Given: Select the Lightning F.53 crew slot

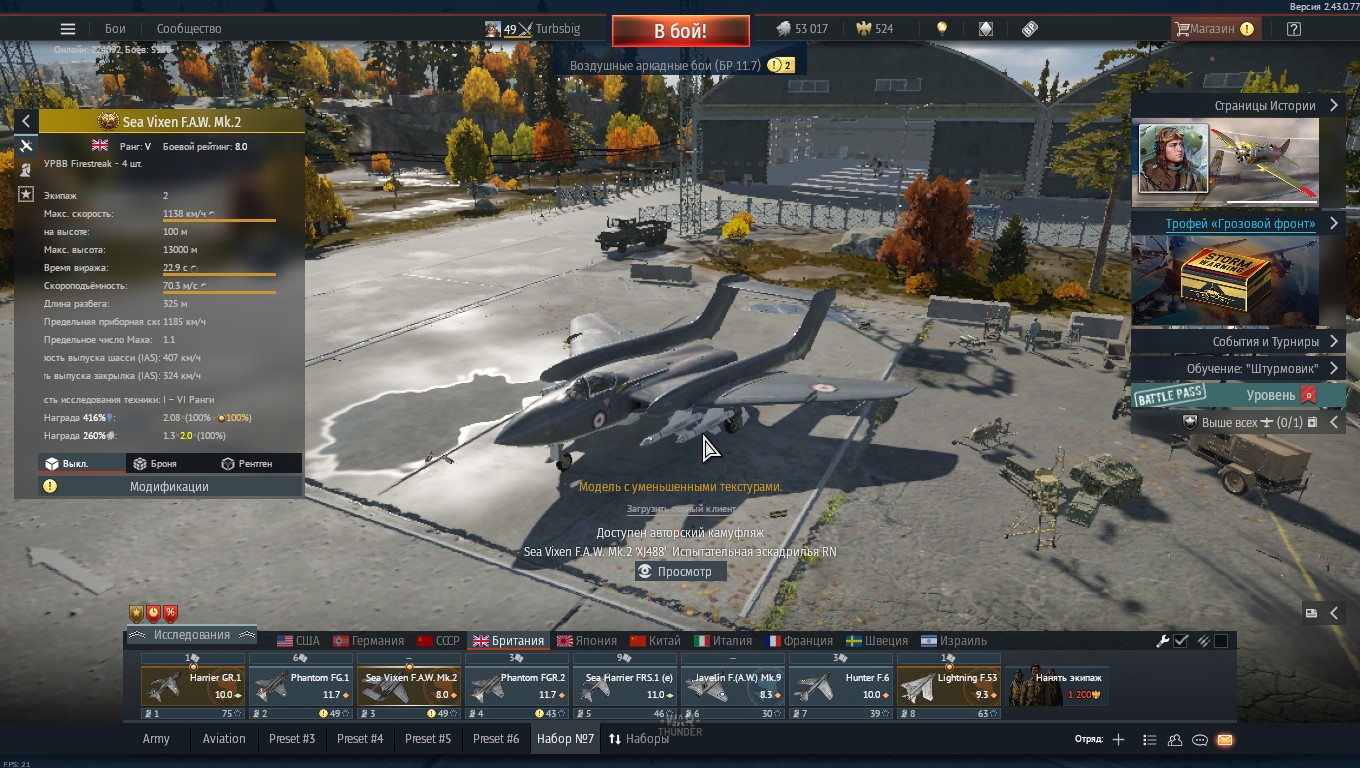Looking at the screenshot, I should [x=949, y=686].
